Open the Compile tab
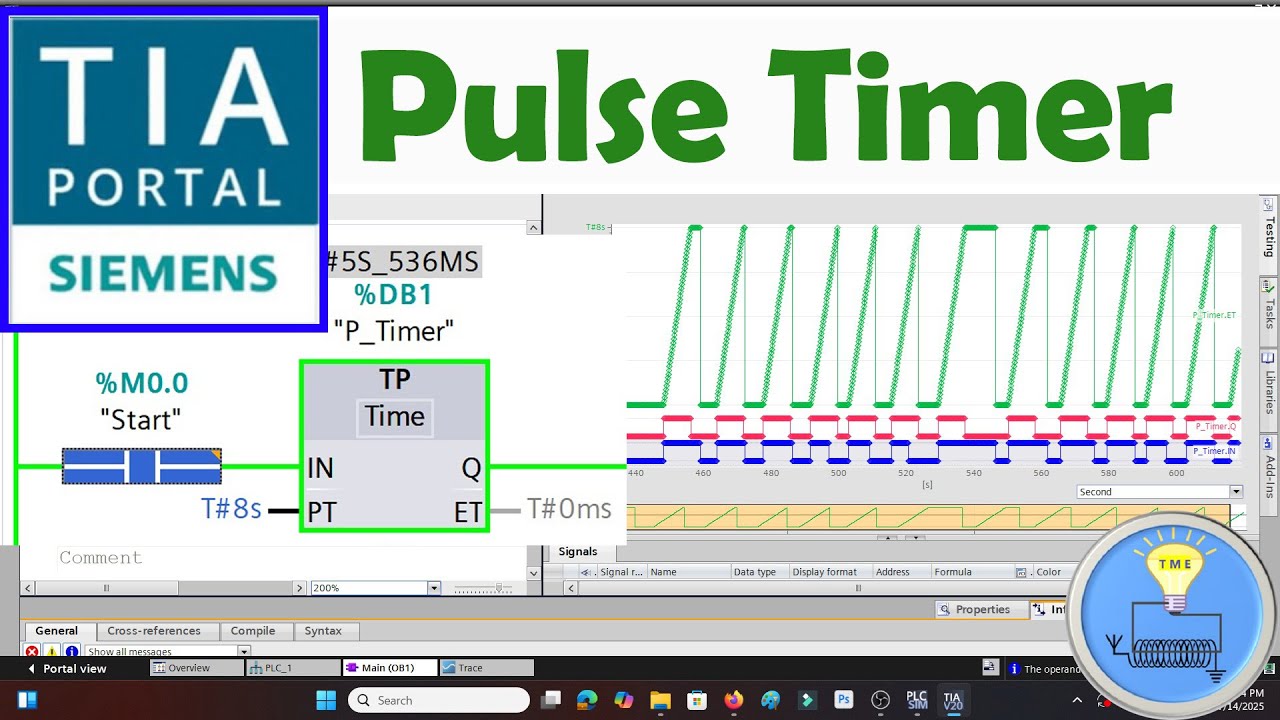The height and width of the screenshot is (720, 1280). [253, 631]
